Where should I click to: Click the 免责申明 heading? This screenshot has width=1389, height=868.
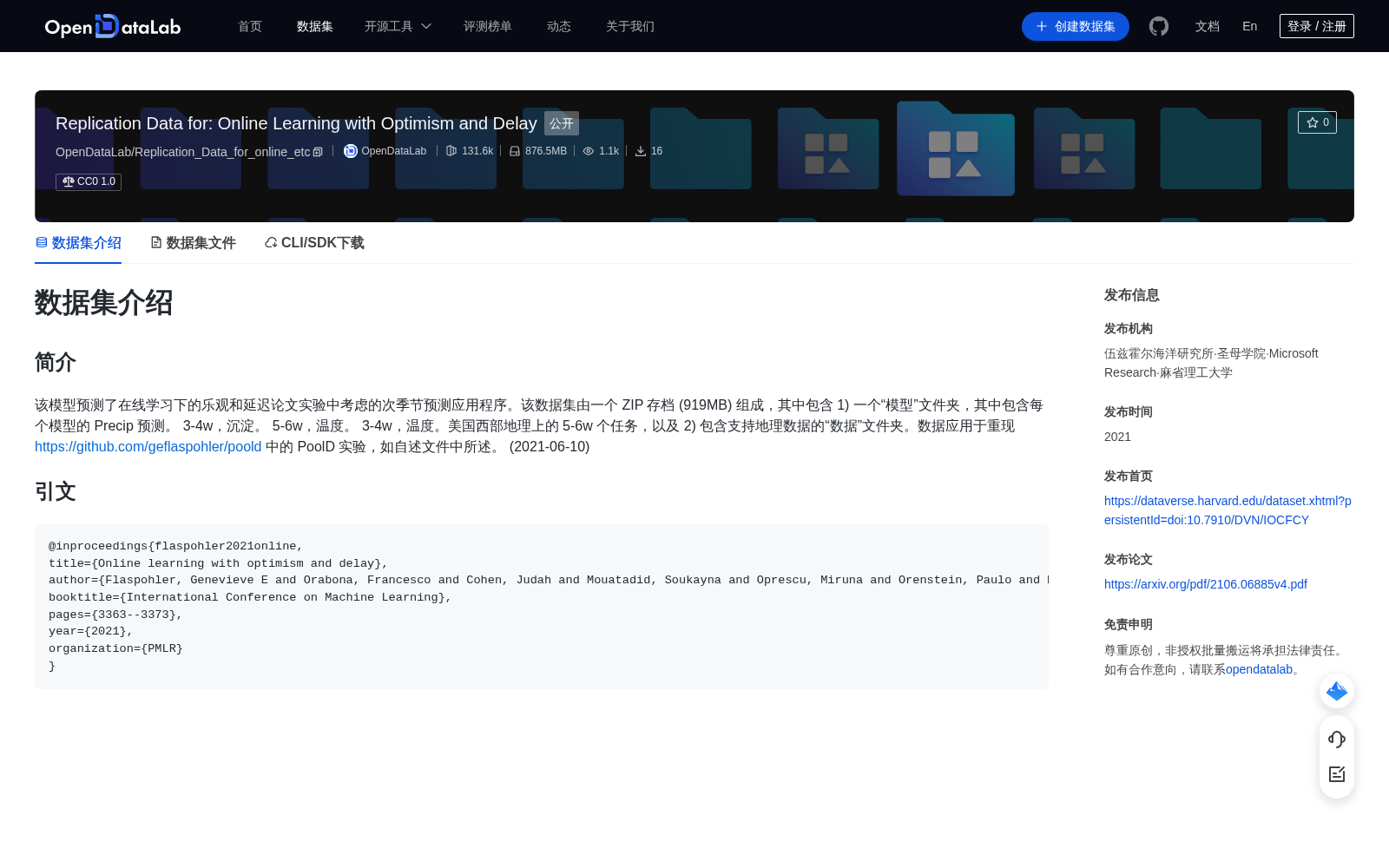click(1129, 625)
